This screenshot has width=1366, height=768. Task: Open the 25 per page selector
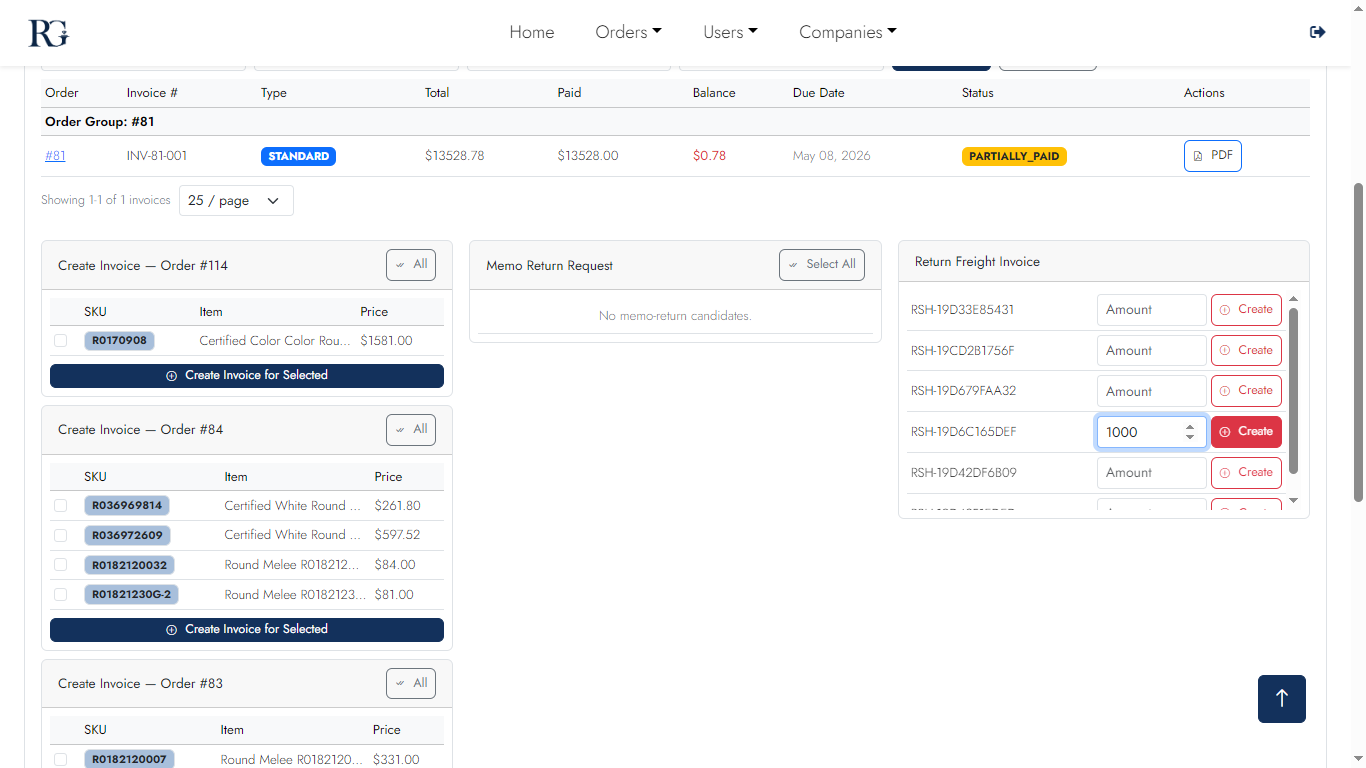236,200
